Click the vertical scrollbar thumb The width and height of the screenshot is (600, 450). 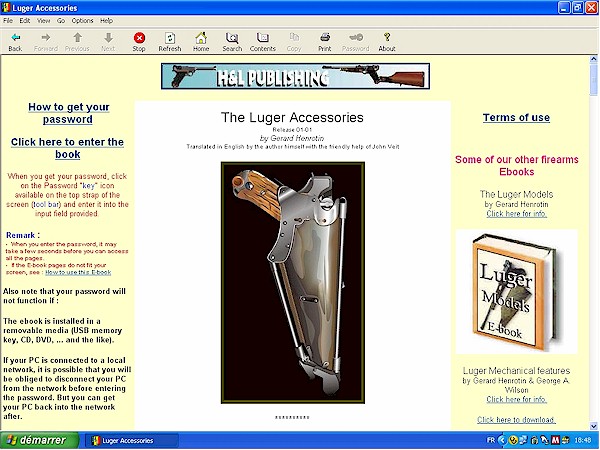593,79
